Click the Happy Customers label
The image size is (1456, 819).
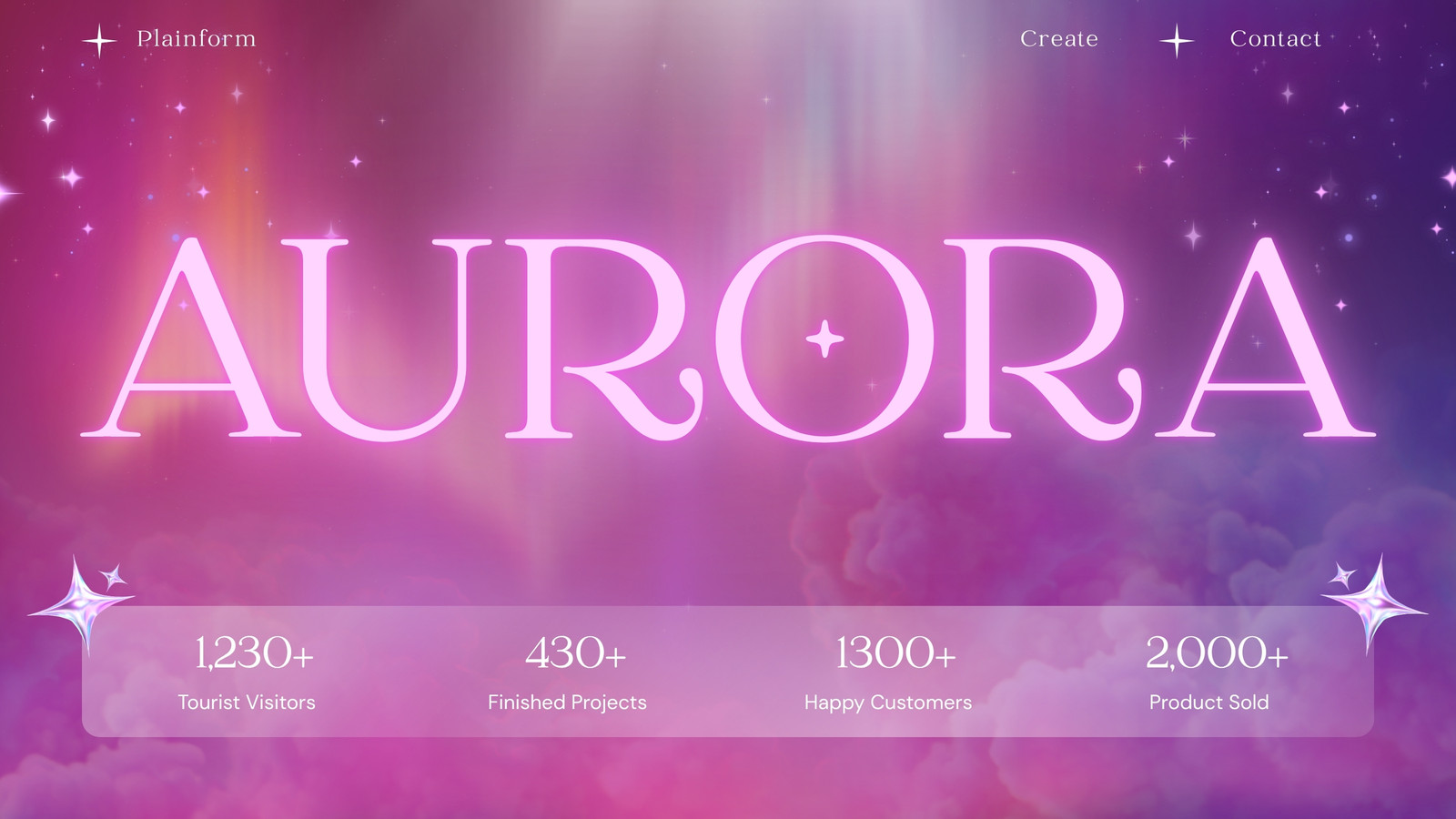pos(888,703)
